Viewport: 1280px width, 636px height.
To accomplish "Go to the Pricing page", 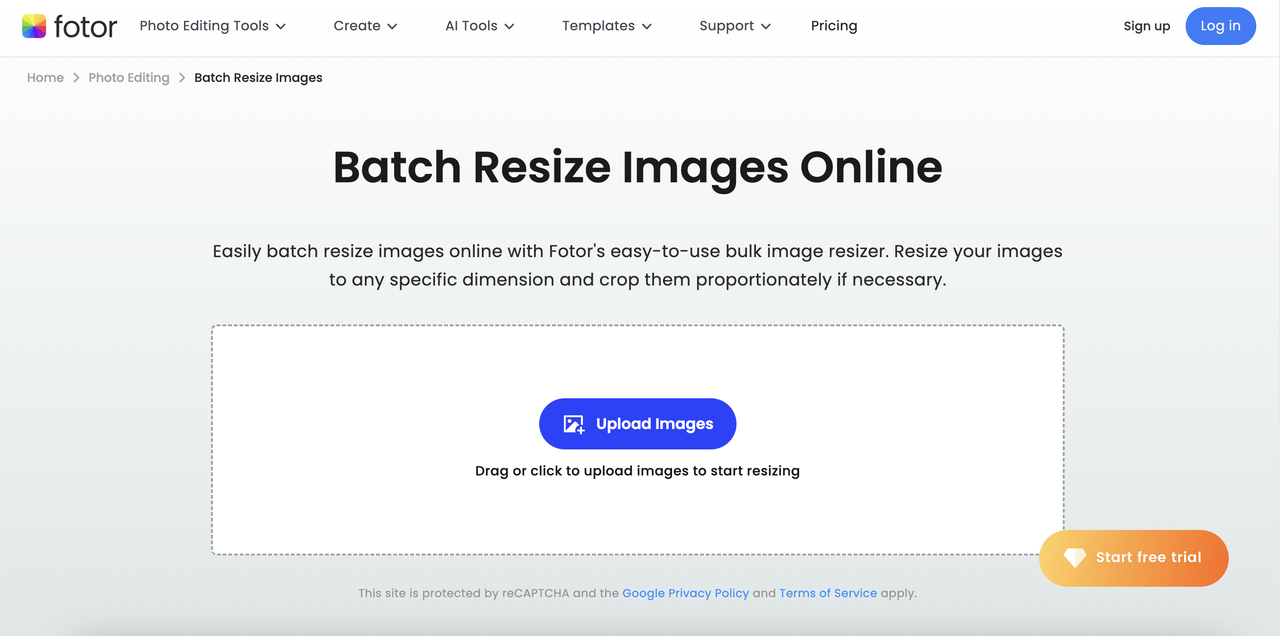I will [834, 26].
